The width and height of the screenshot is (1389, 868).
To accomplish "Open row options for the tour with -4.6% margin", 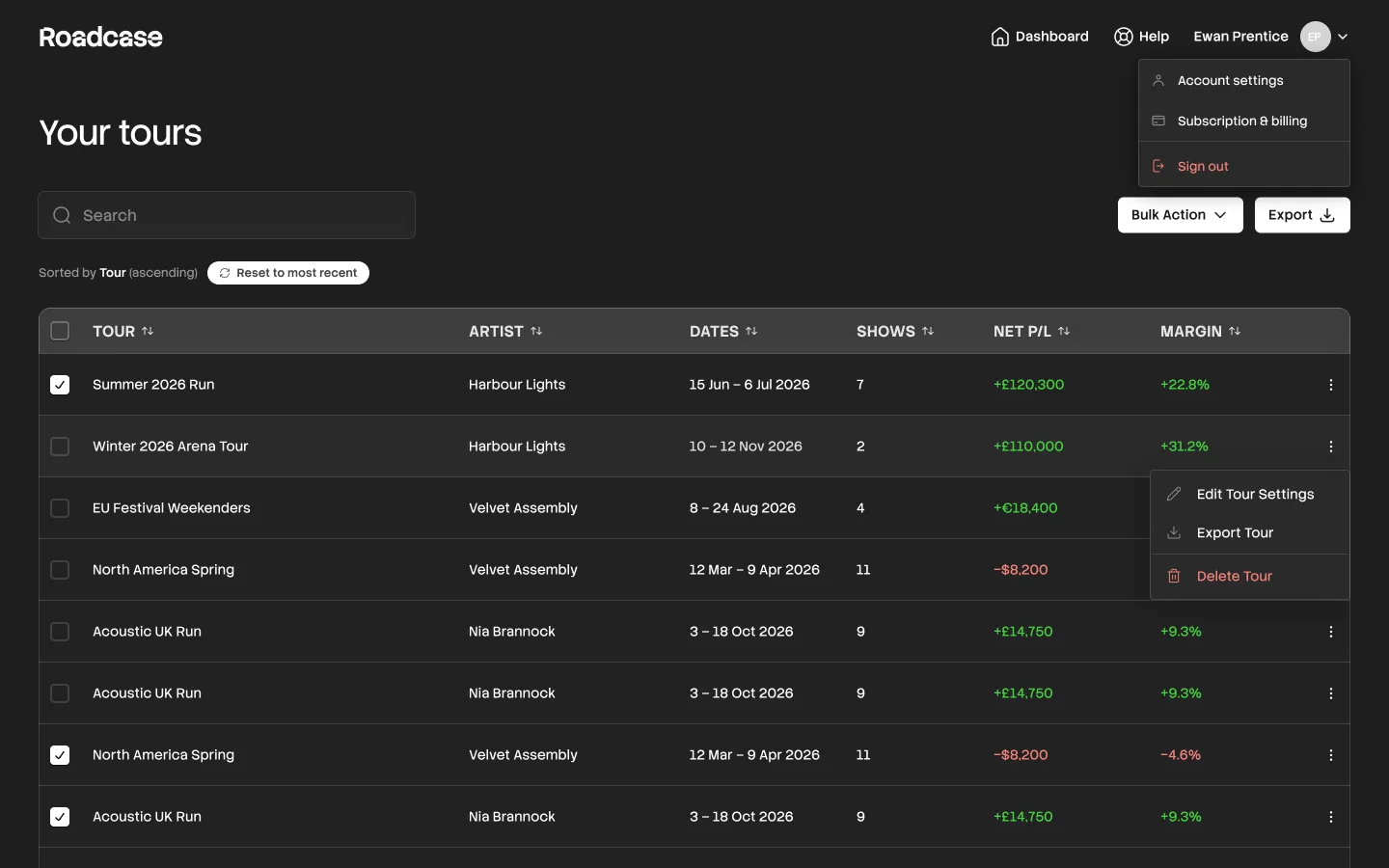I will [1331, 755].
